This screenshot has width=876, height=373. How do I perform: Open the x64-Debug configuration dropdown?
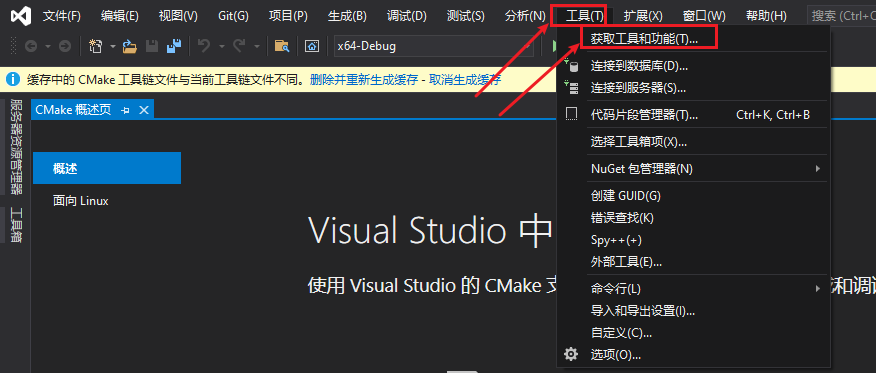pos(434,46)
